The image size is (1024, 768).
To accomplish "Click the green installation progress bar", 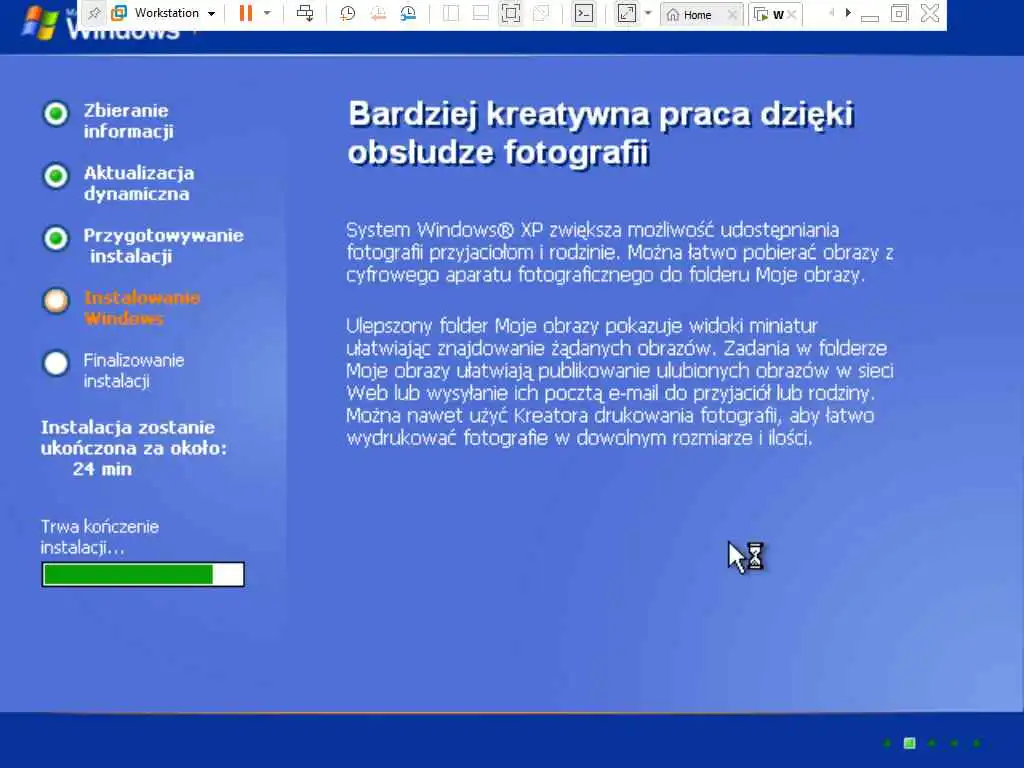I will coord(143,575).
